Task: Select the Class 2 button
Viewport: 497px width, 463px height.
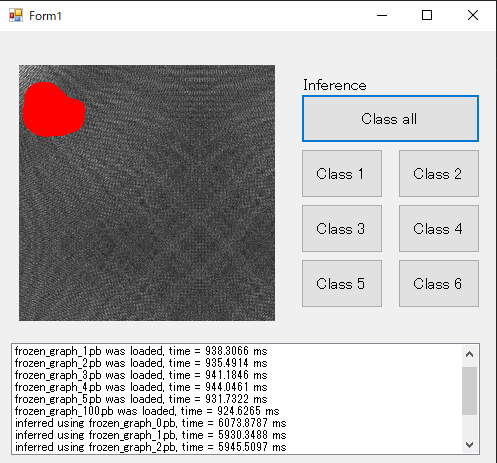Action: pyautogui.click(x=439, y=173)
